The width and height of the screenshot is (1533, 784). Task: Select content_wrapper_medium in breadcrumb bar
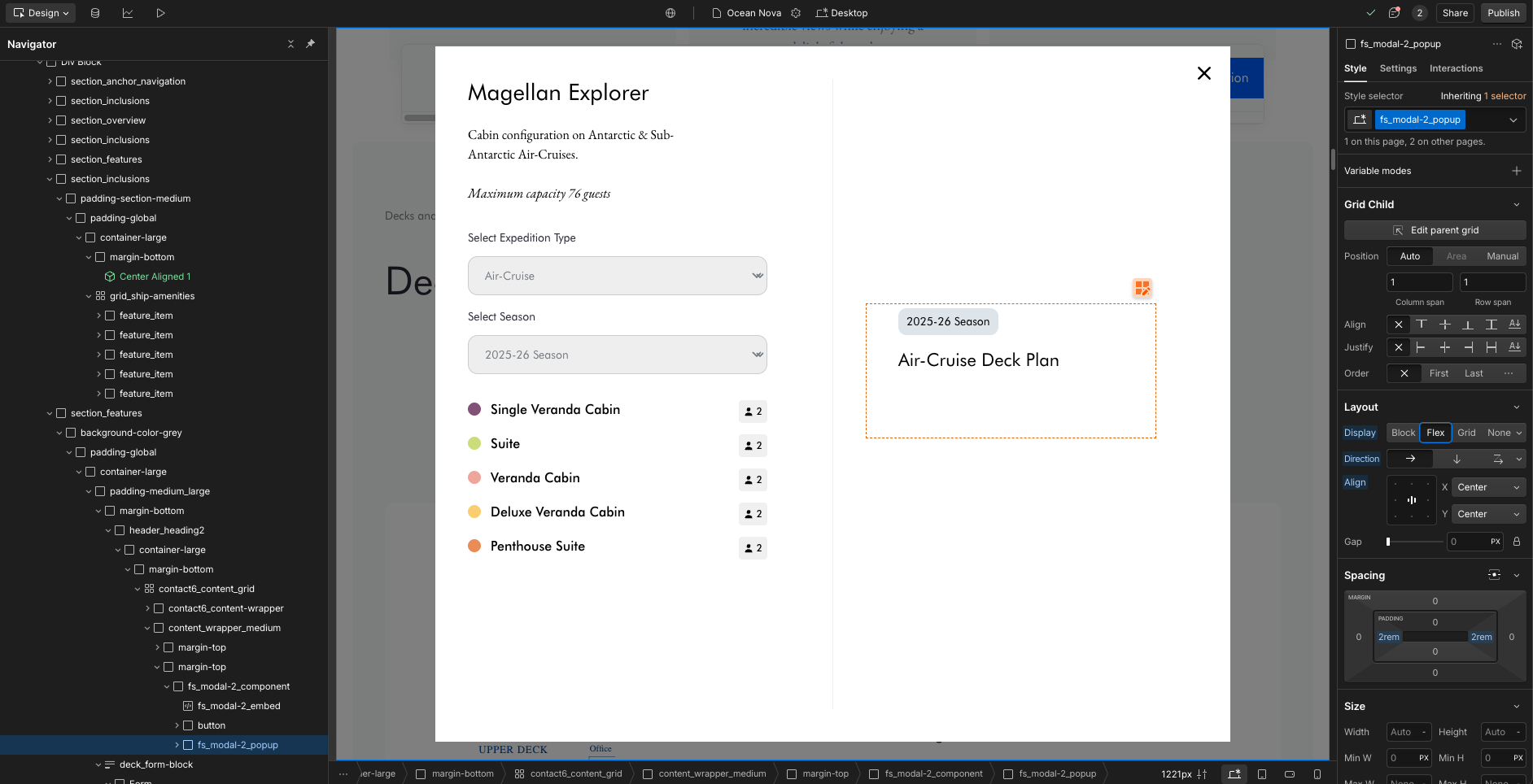point(705,774)
